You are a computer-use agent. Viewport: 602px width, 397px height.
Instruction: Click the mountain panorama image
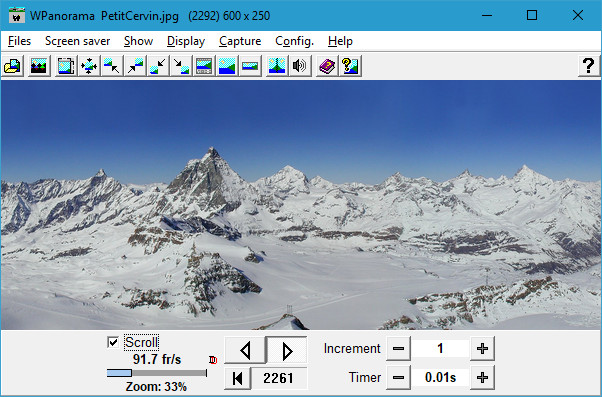[301, 205]
